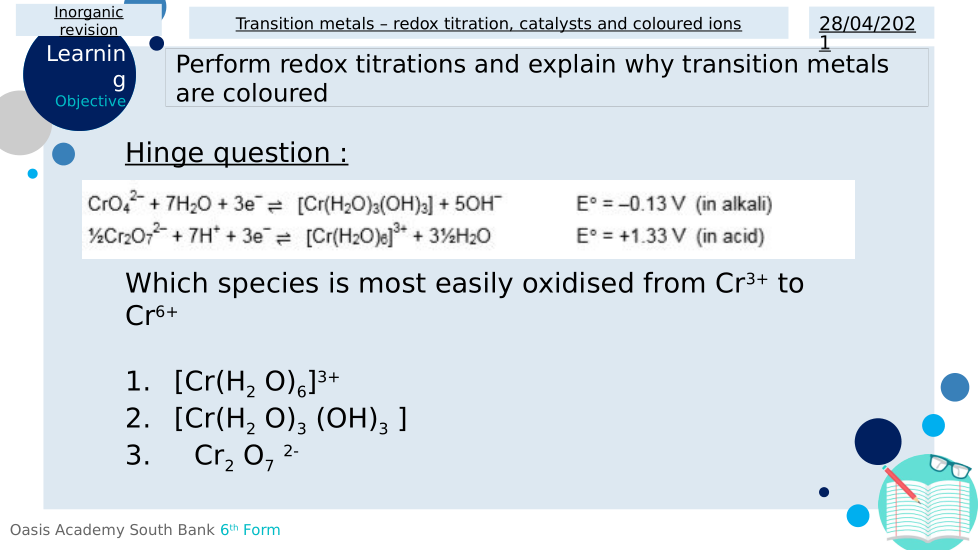978x550 pixels.
Task: Click the Which species is most easily oxidised question
Action: tap(464, 298)
